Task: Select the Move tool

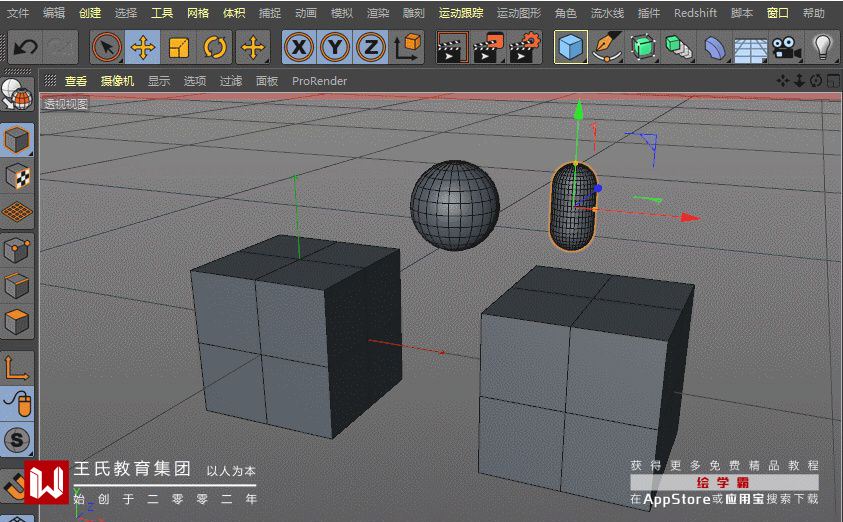Action: pos(142,48)
